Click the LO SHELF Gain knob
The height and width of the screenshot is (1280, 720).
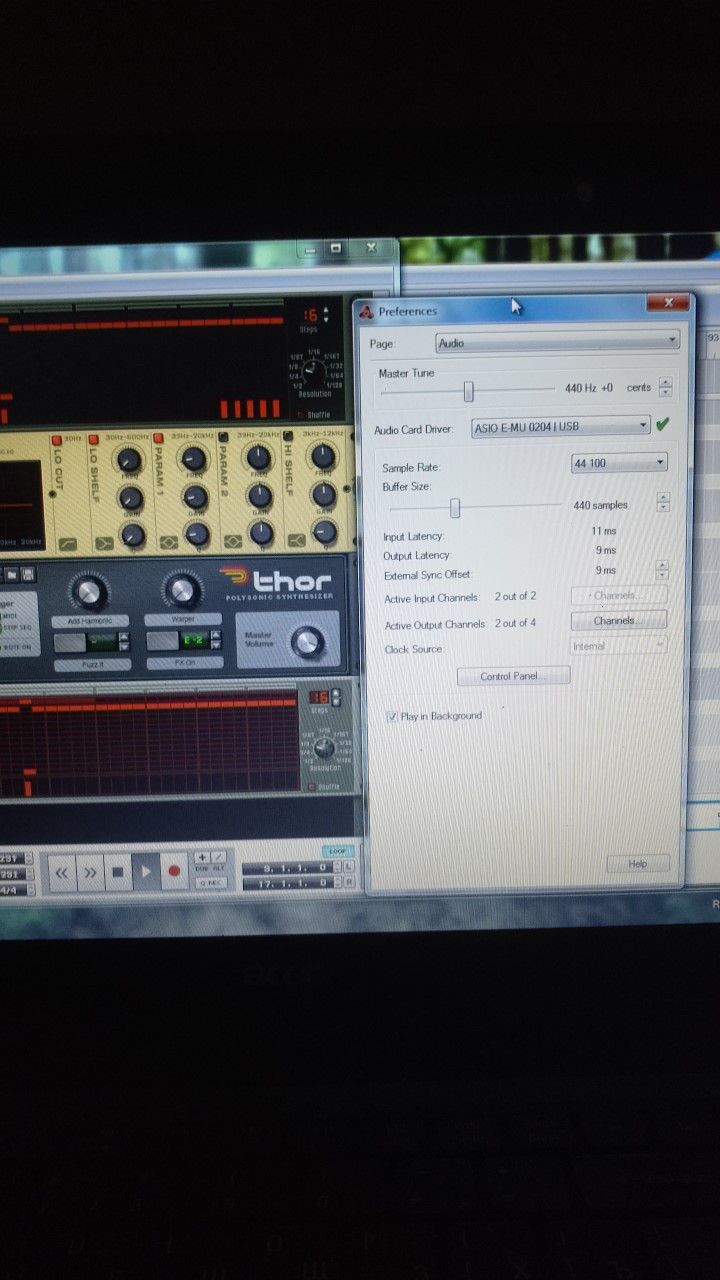[131, 498]
